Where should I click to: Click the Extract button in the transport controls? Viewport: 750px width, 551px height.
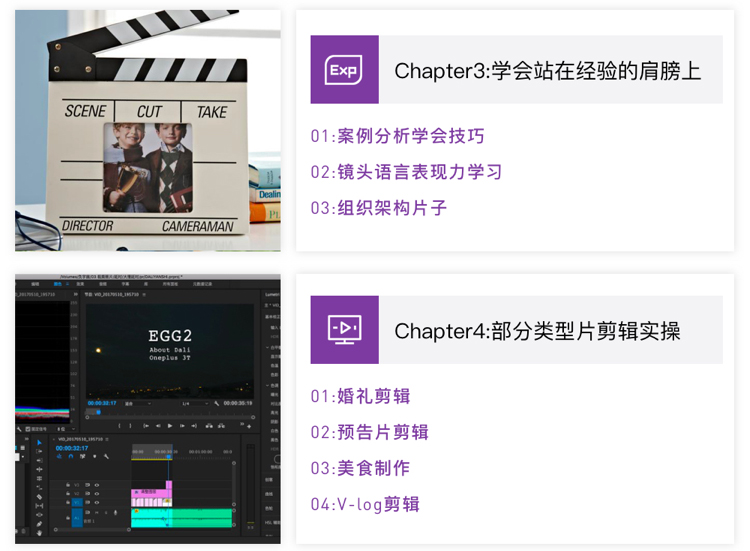[221, 426]
